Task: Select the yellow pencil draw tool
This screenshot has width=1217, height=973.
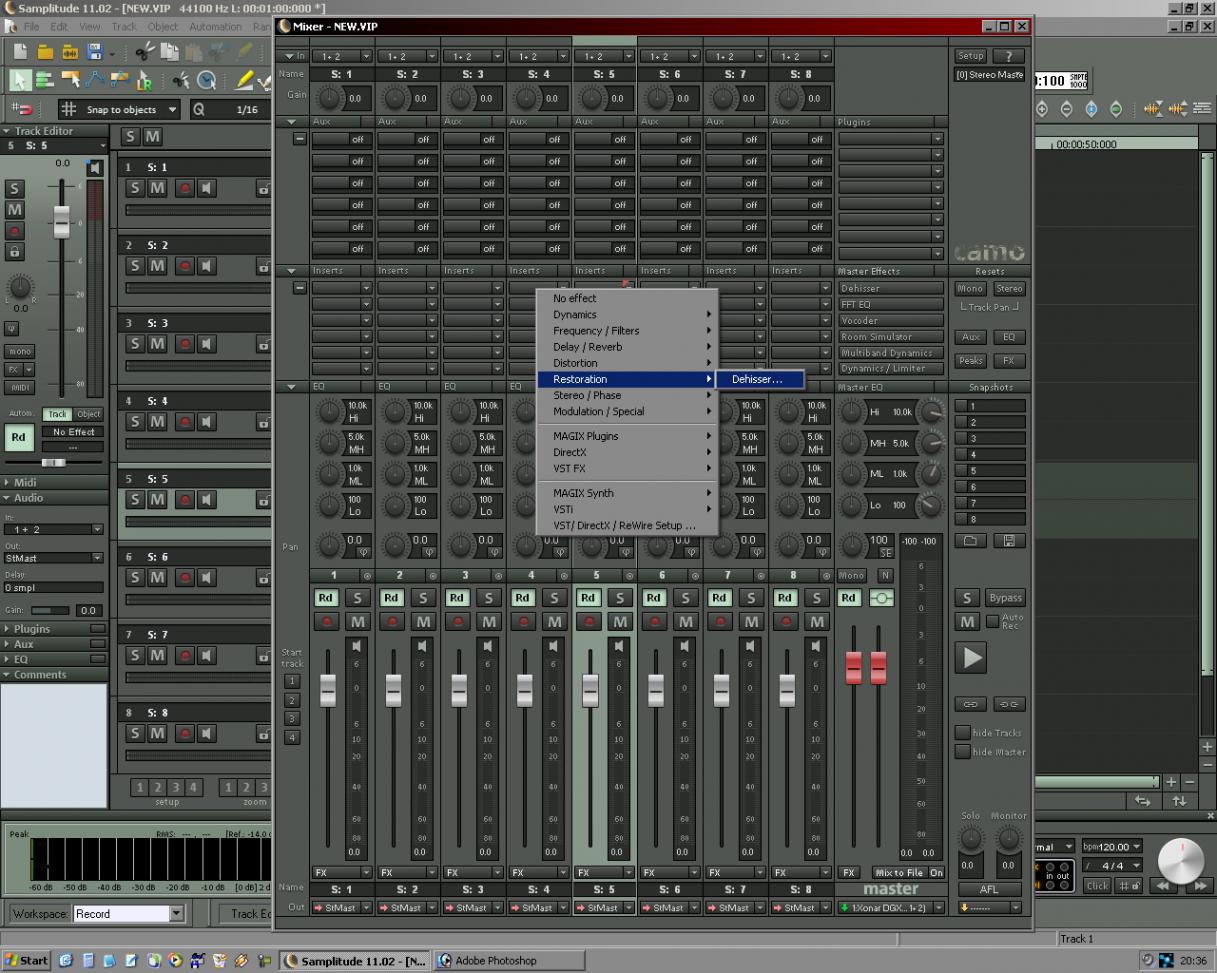Action: [245, 81]
